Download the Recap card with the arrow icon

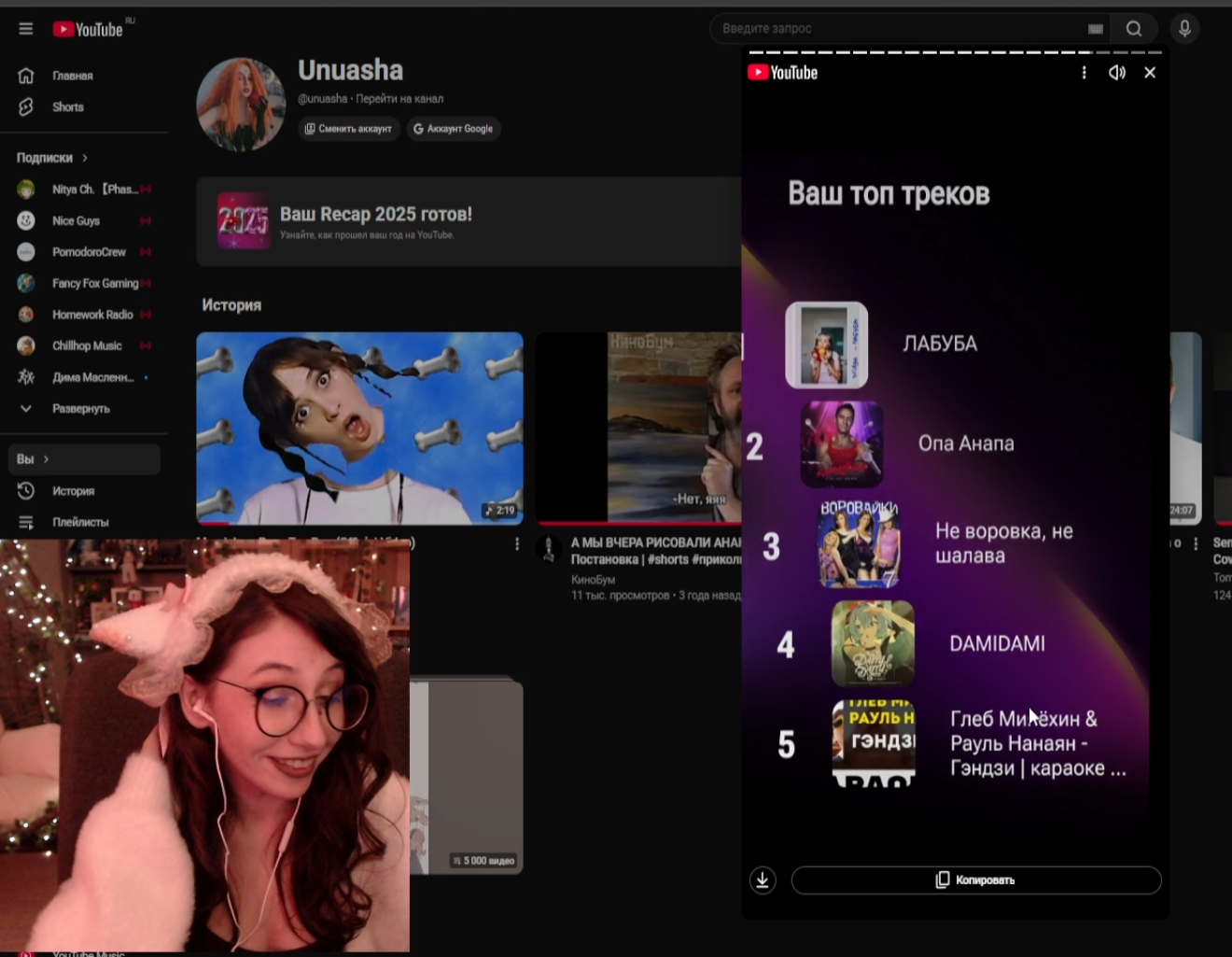[763, 880]
